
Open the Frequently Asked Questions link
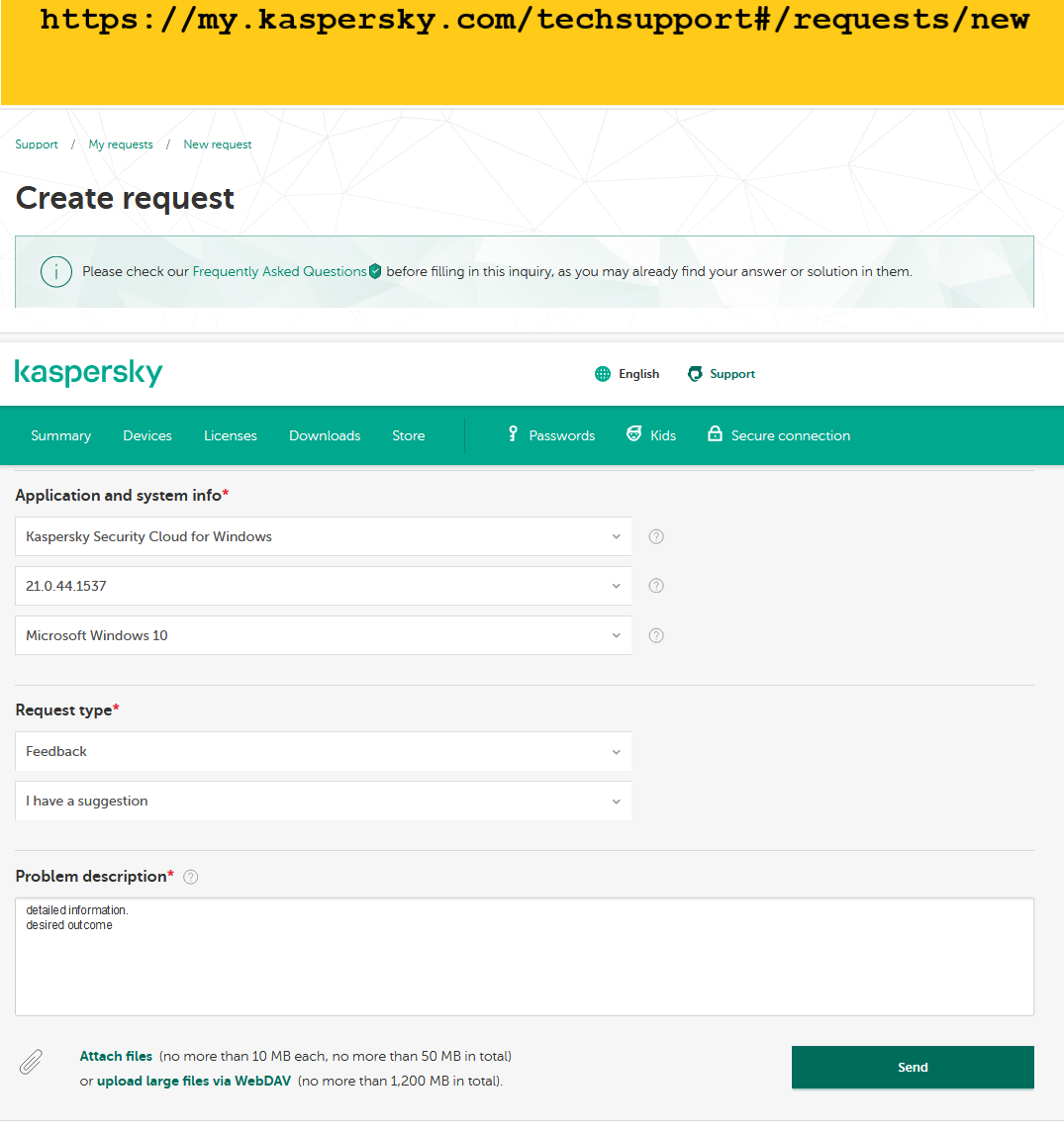pyautogui.click(x=279, y=271)
